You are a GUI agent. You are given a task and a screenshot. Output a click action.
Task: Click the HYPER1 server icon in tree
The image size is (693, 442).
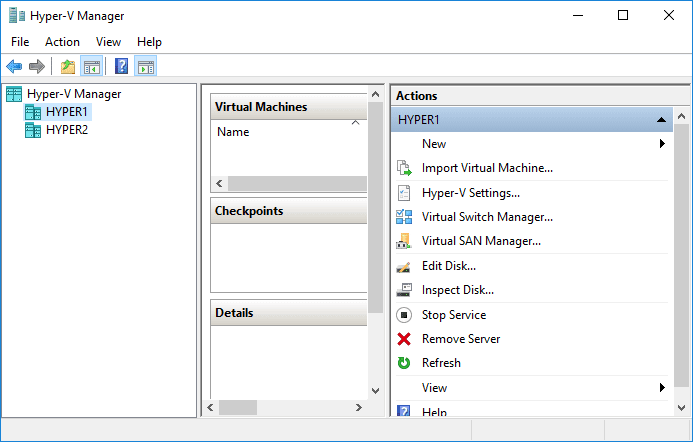(33, 112)
